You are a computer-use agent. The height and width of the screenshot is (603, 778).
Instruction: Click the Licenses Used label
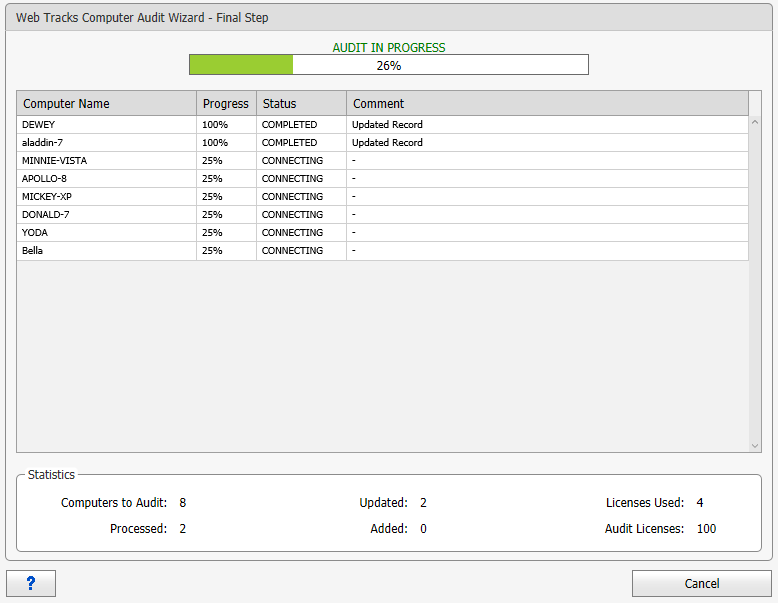point(645,503)
